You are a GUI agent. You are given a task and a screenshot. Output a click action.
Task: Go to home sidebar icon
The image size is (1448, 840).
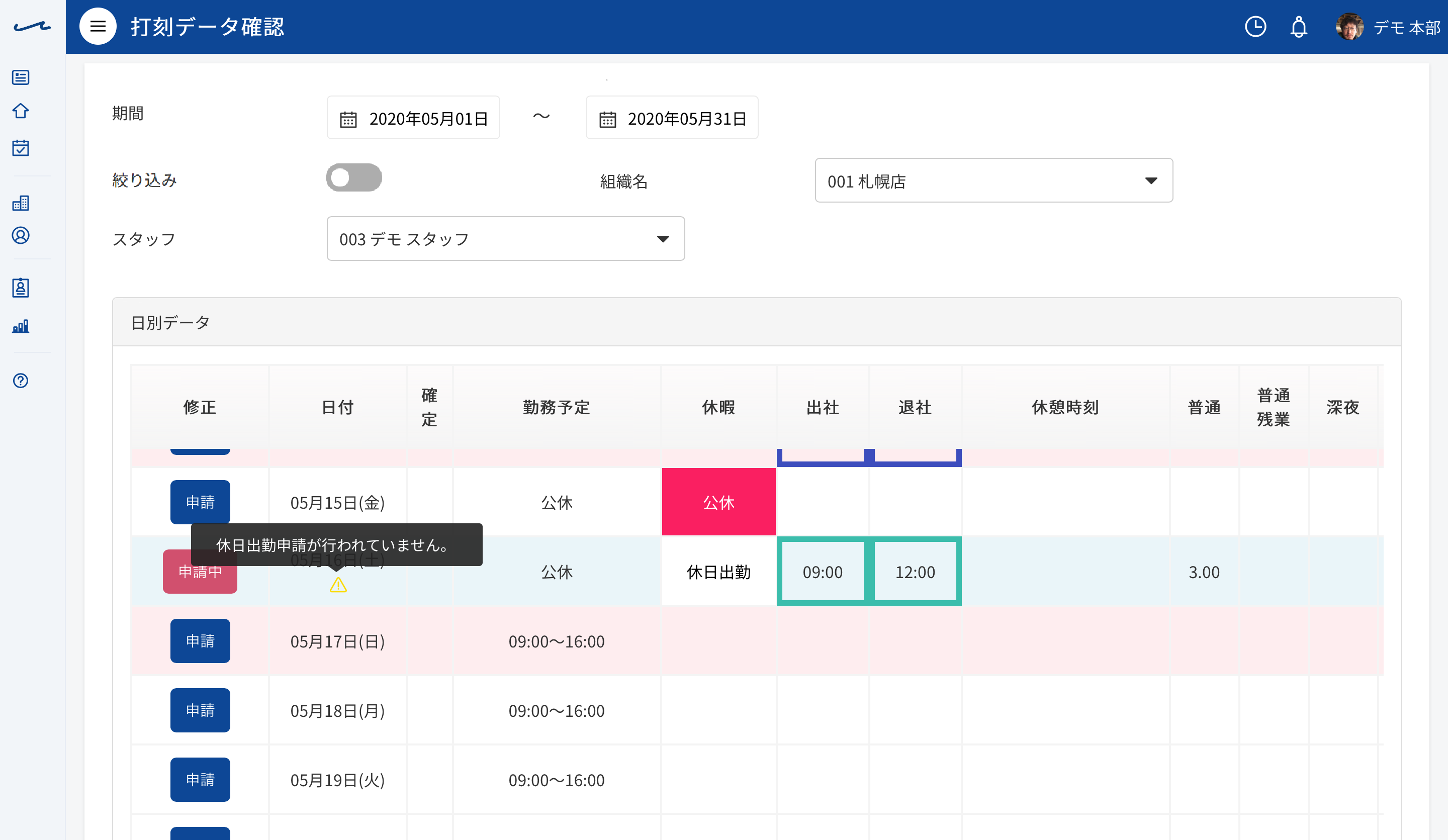21,111
